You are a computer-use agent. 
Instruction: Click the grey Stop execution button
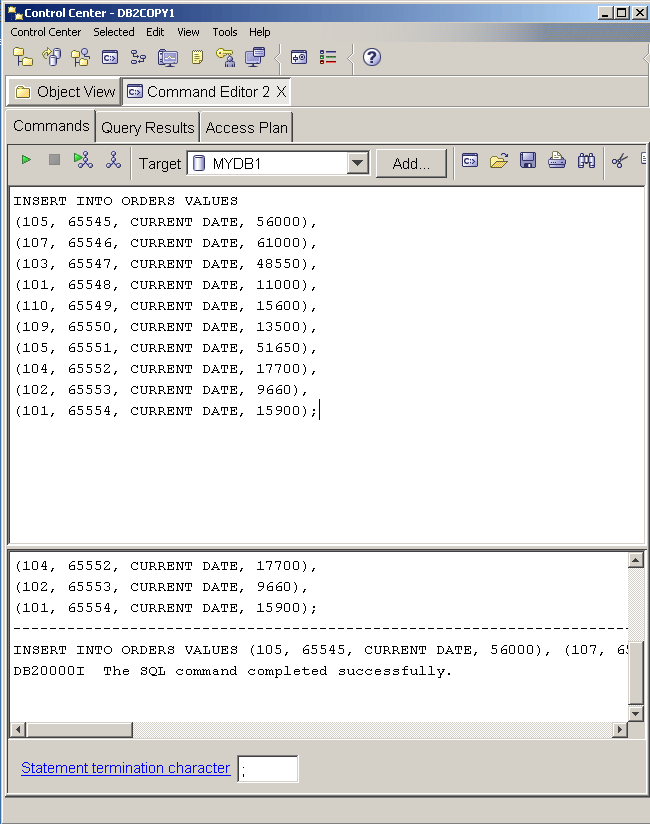(x=54, y=160)
